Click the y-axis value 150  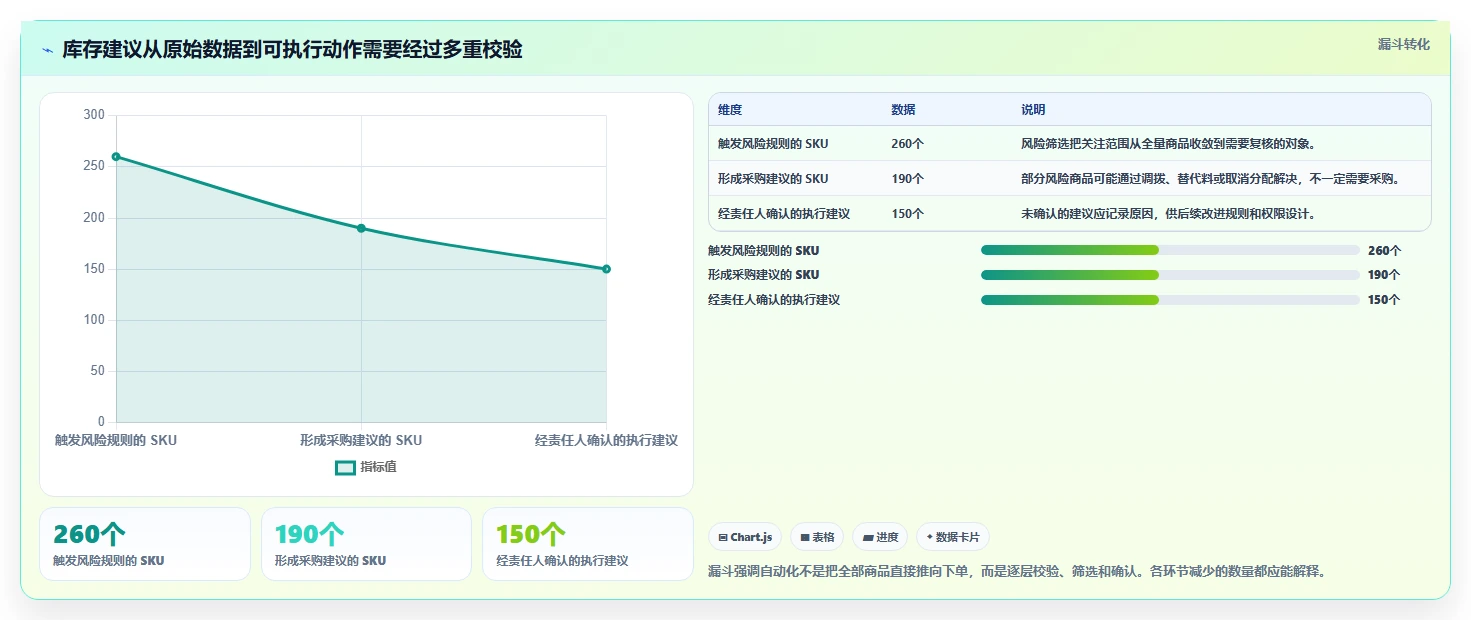(x=94, y=269)
